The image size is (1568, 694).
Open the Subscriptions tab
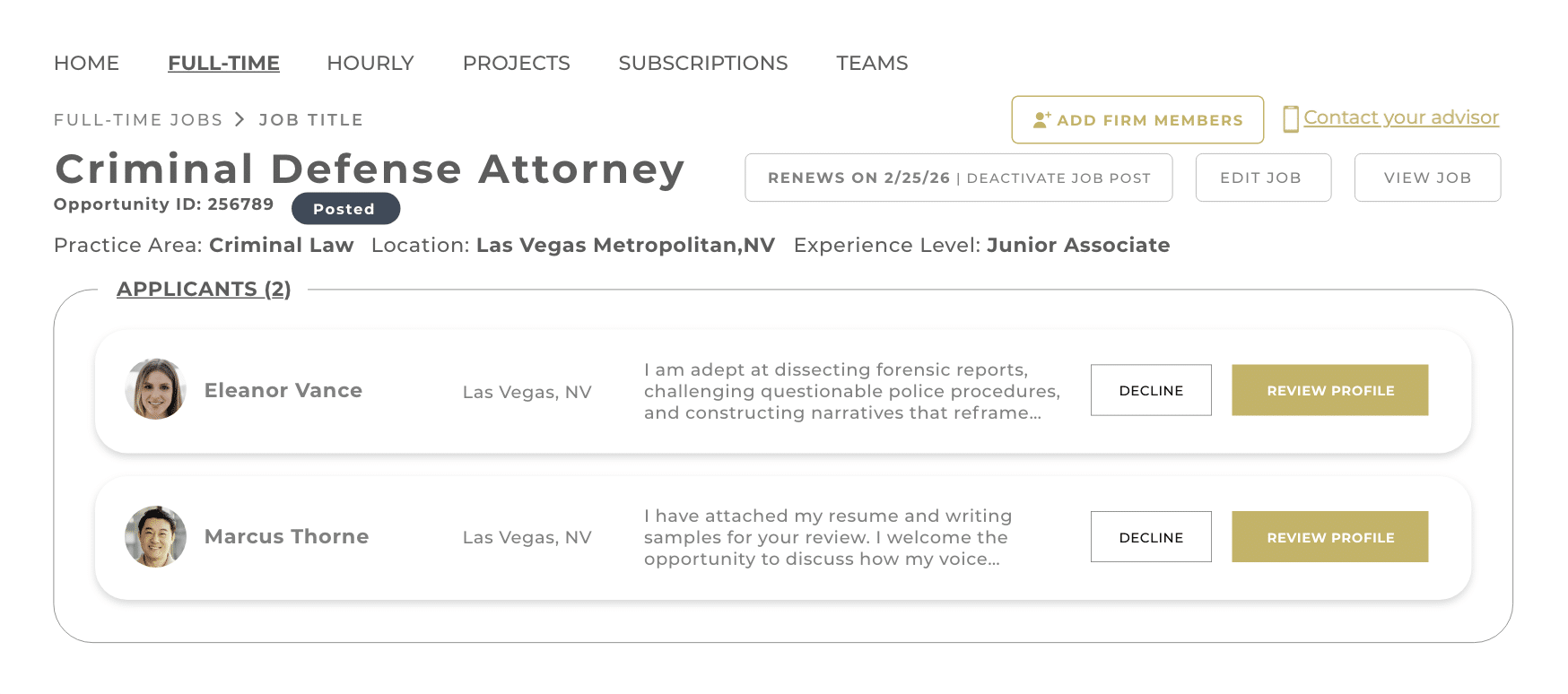point(702,63)
